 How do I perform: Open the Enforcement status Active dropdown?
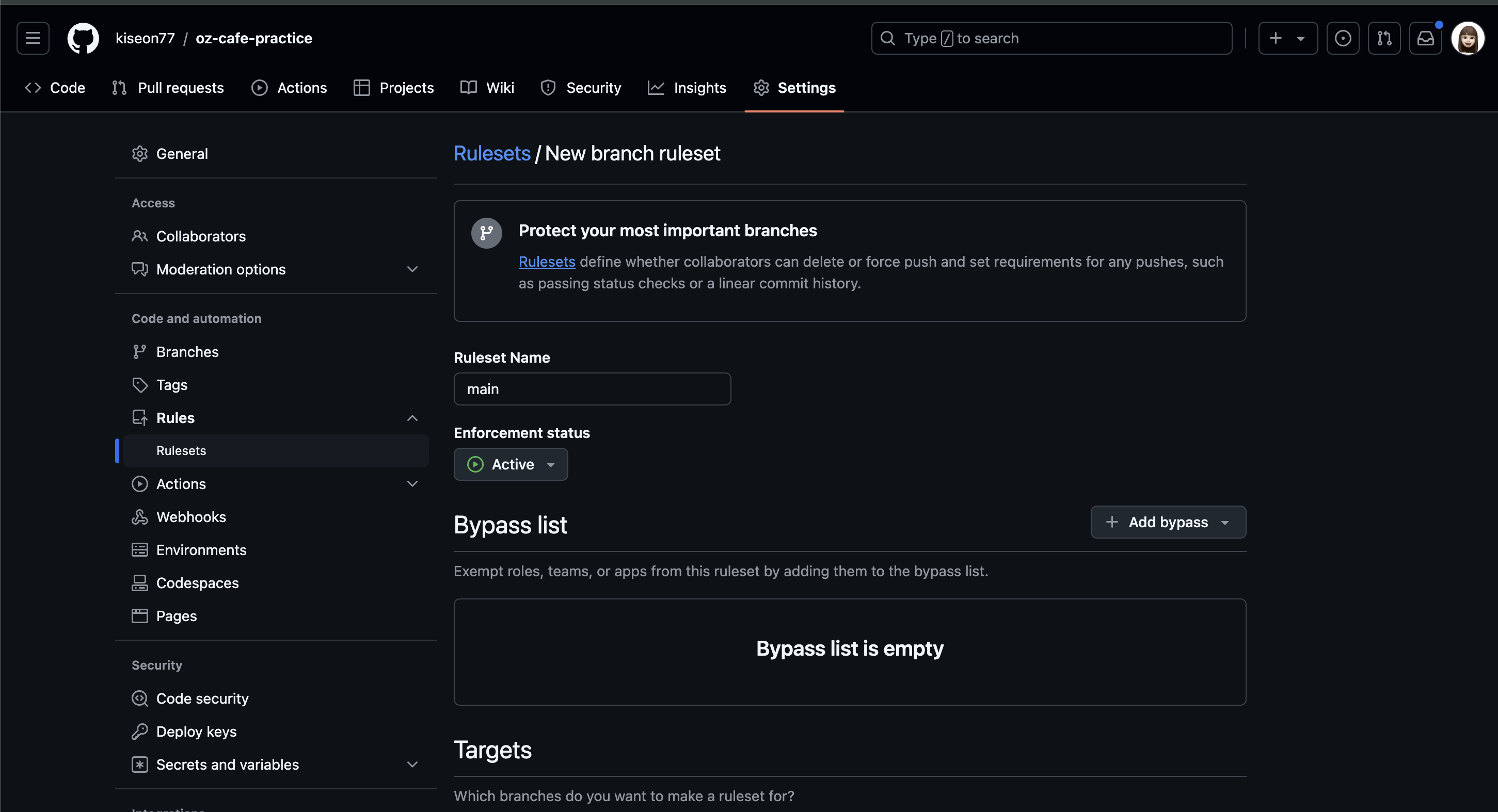pyautogui.click(x=511, y=464)
